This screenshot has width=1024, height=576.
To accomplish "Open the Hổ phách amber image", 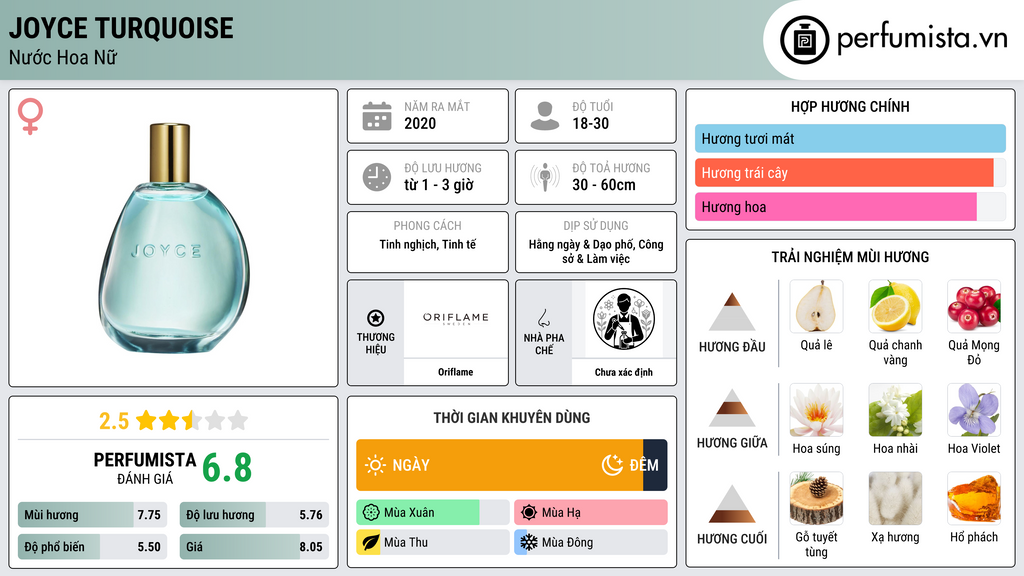I will tap(974, 498).
